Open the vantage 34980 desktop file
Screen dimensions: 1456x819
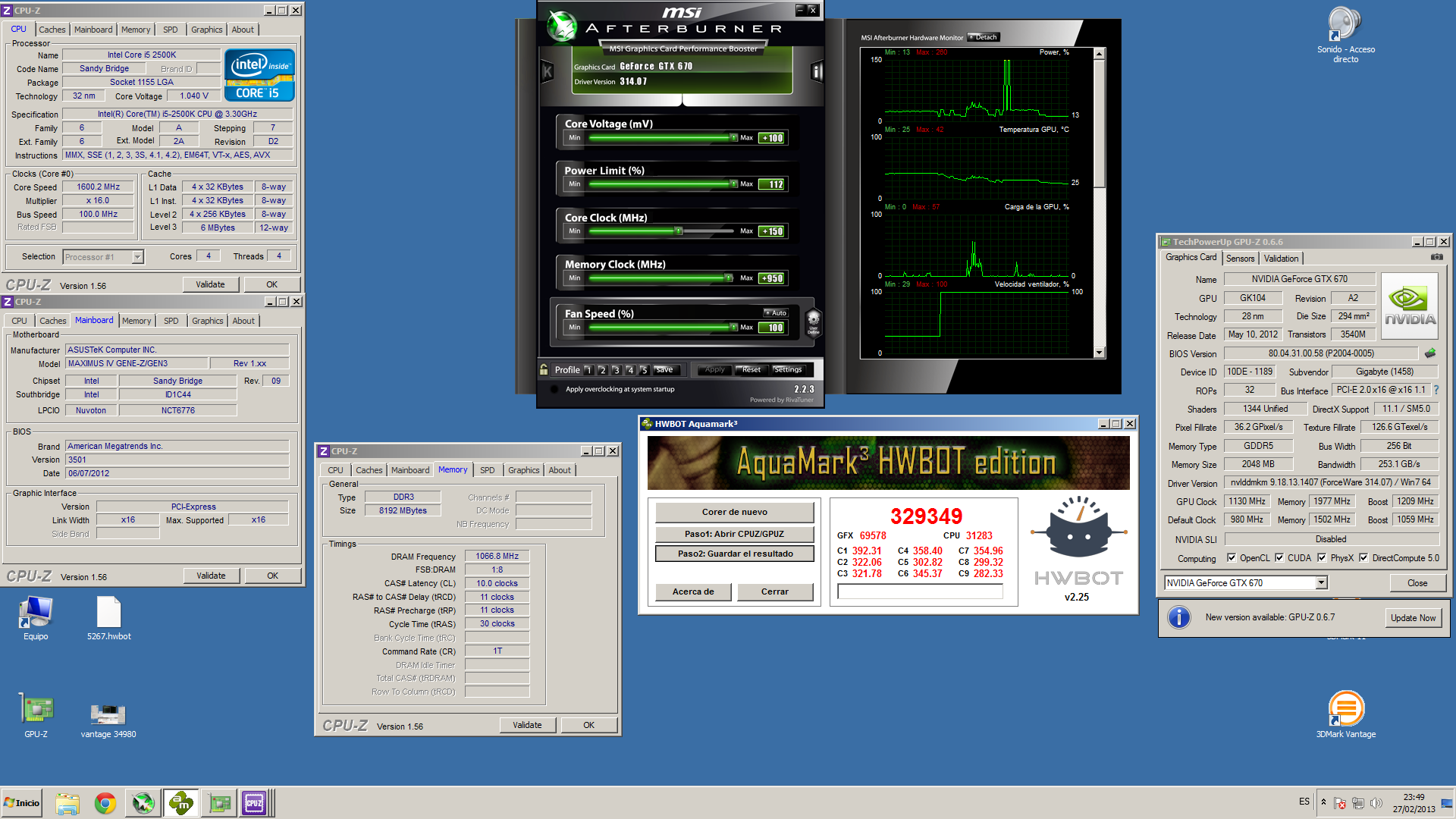pos(108,720)
